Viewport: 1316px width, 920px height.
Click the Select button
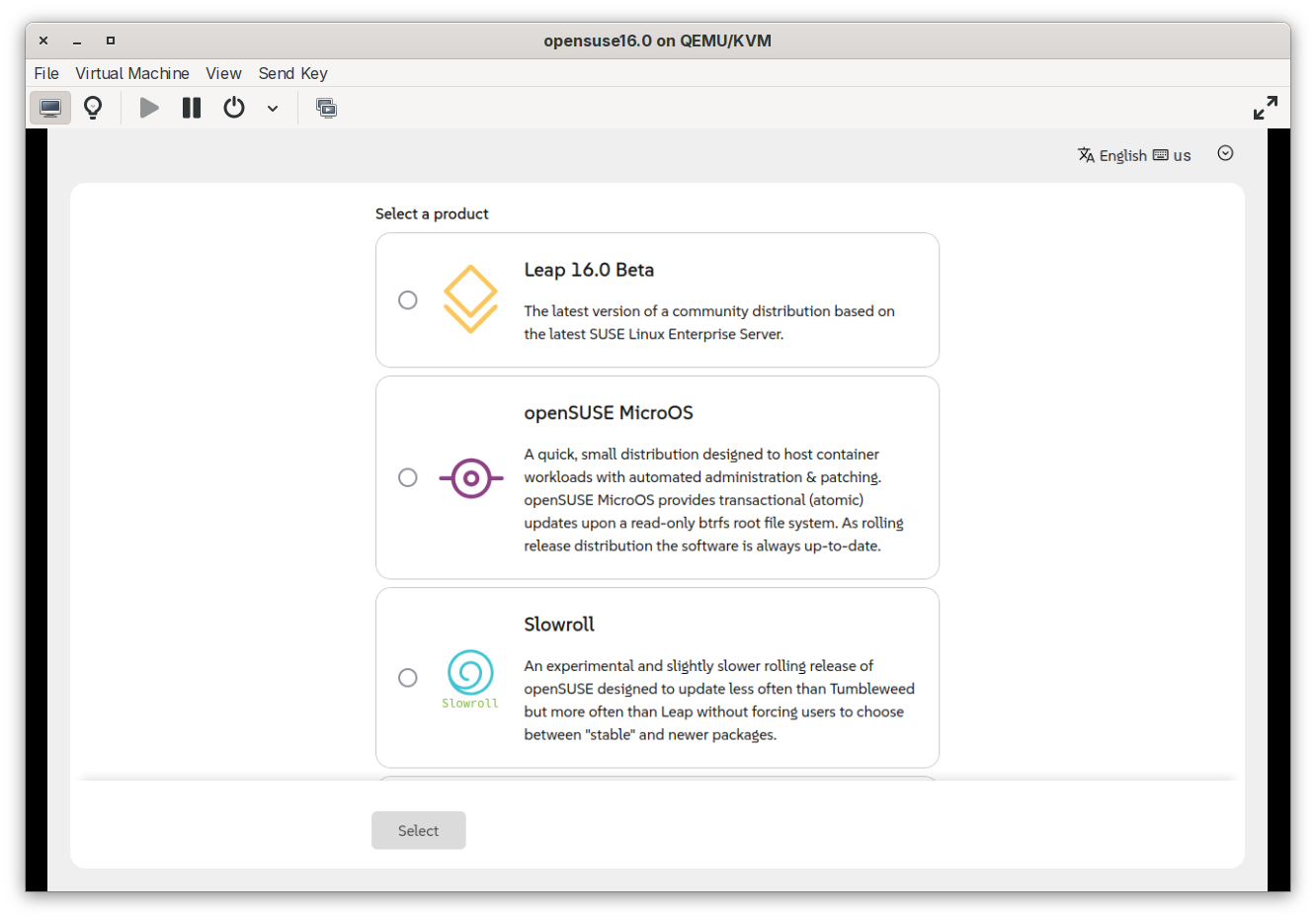click(x=419, y=831)
